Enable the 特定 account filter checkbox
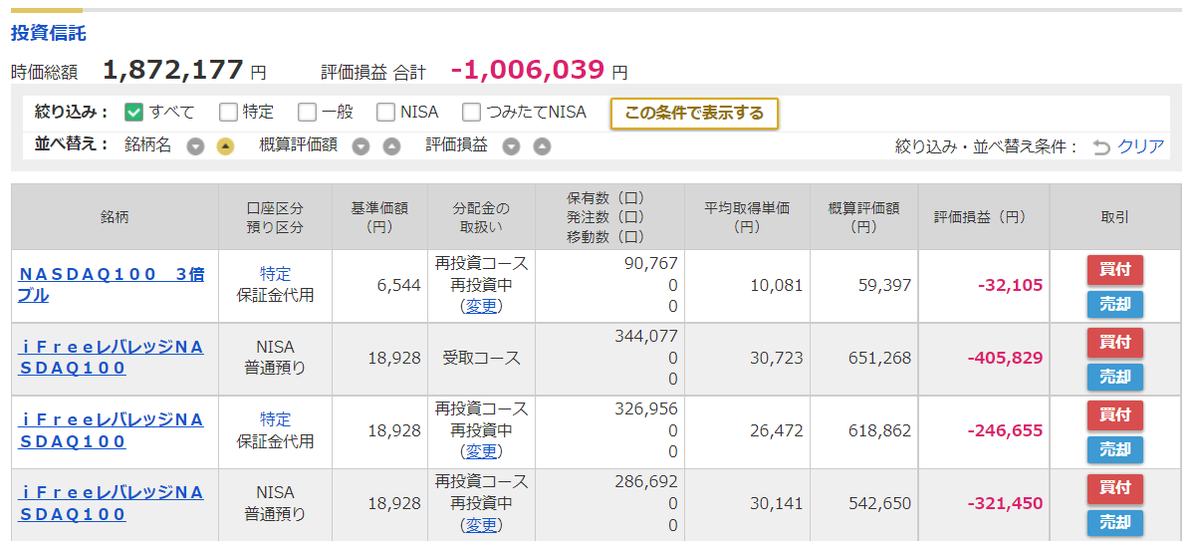The height and width of the screenshot is (541, 1200). coord(228,113)
